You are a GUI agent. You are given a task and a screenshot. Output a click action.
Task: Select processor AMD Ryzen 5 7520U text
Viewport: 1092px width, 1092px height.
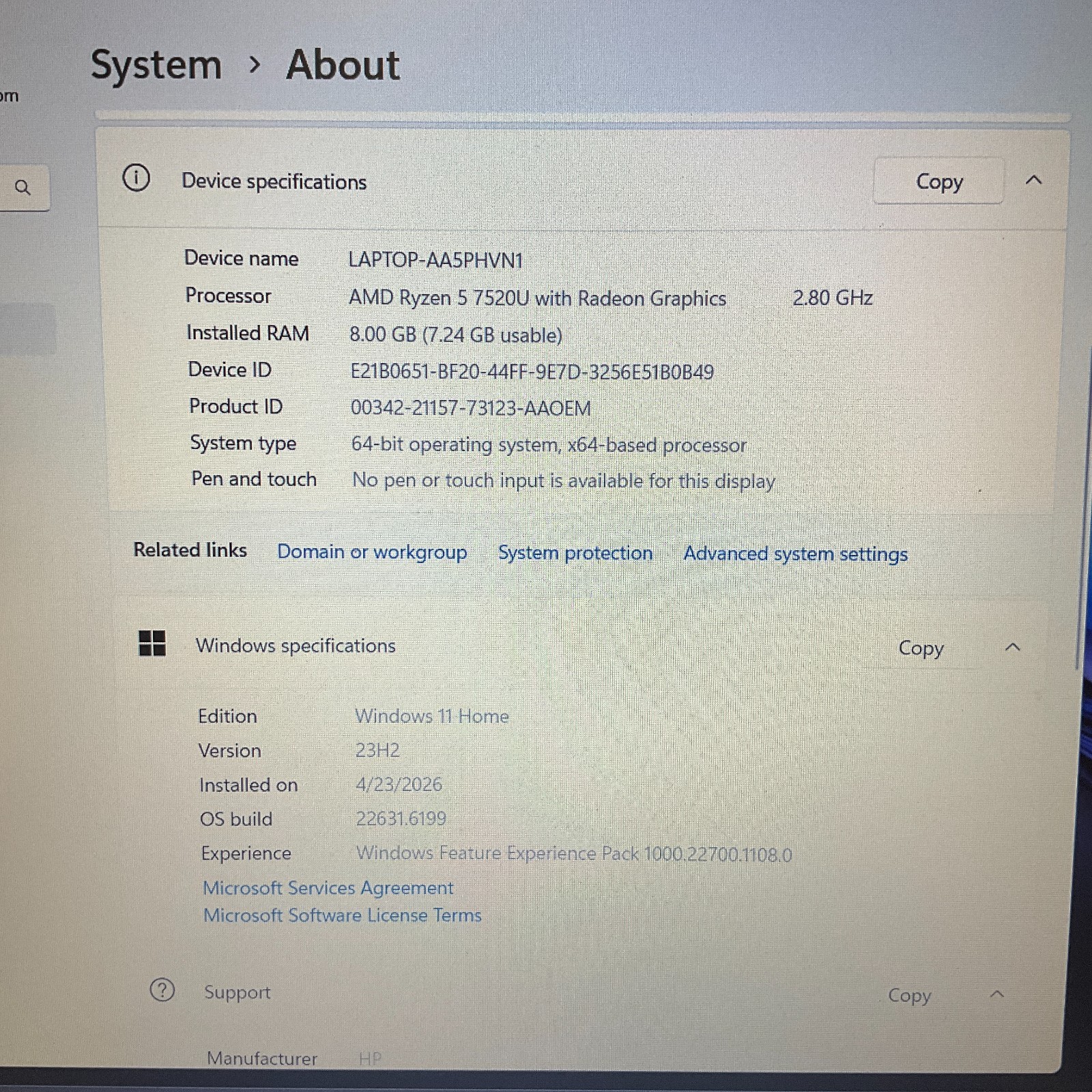(x=537, y=298)
